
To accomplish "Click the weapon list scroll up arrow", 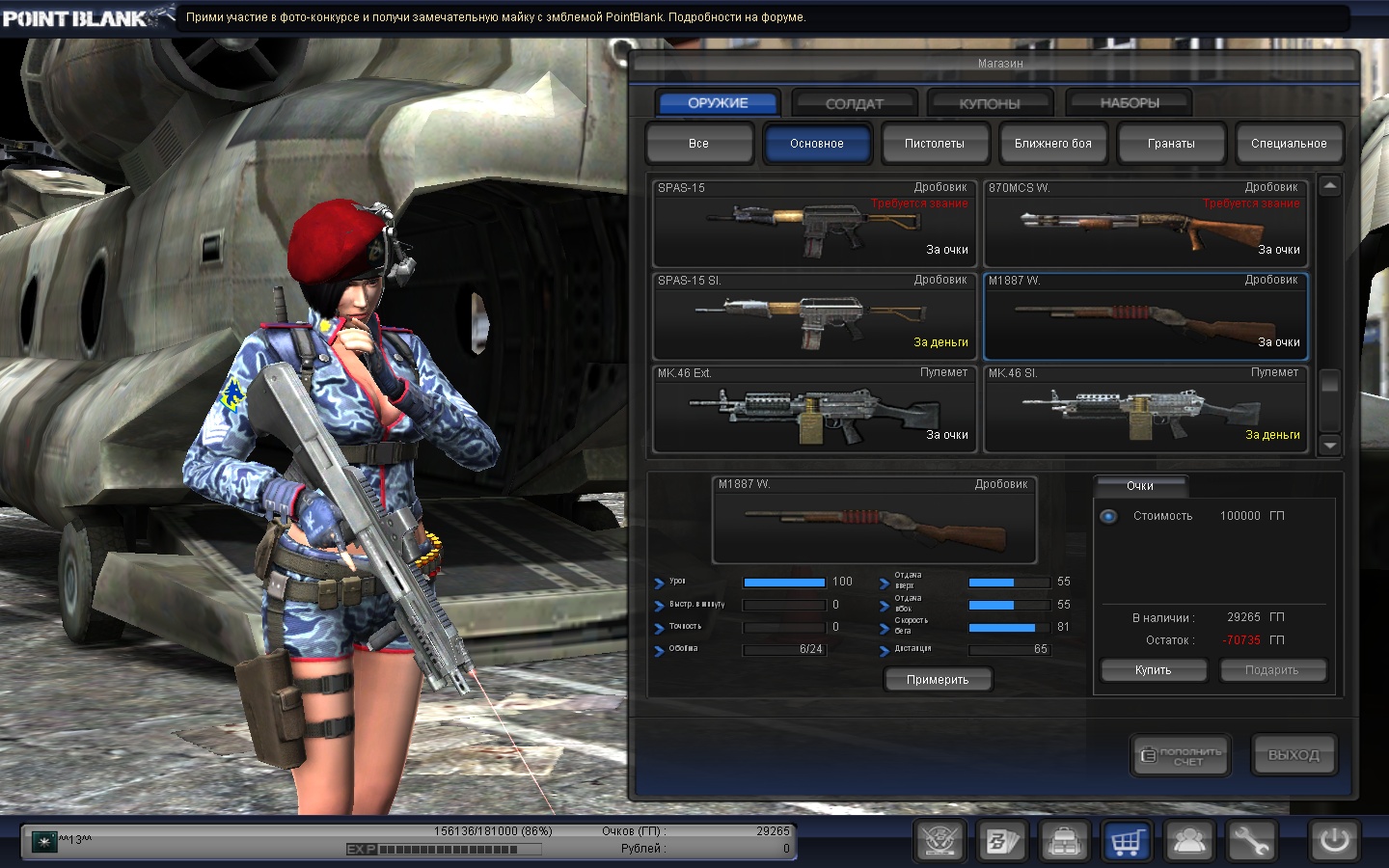I will click(x=1330, y=185).
